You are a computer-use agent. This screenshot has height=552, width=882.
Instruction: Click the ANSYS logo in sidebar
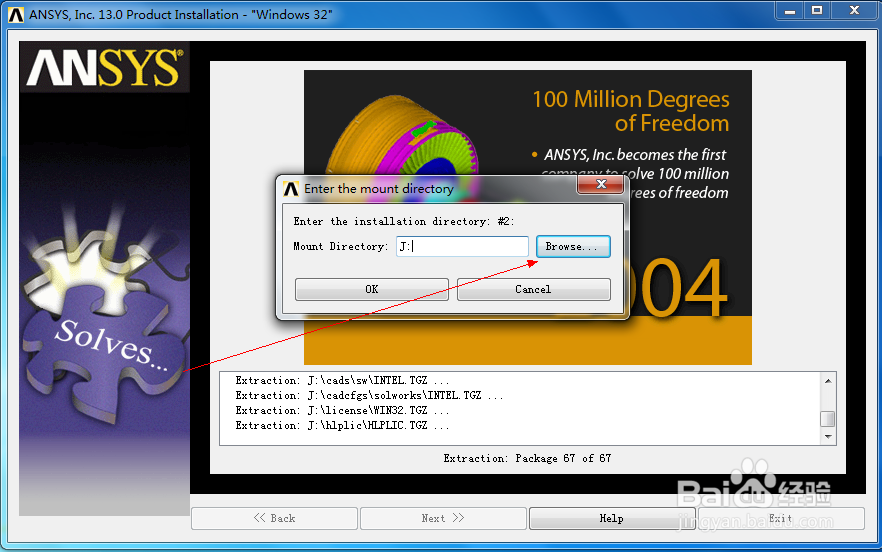(105, 67)
